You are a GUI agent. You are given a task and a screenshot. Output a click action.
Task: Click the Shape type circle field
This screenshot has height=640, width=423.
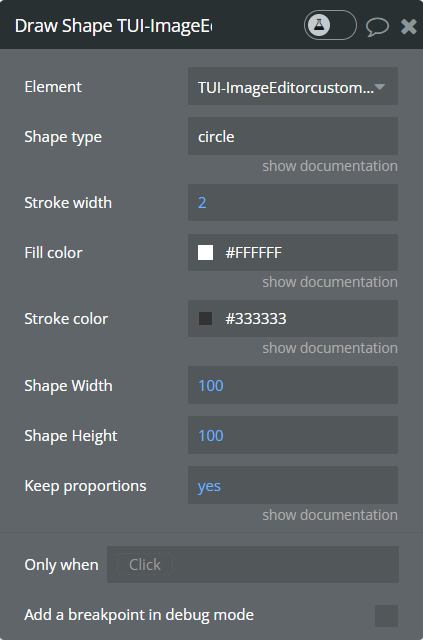tap(293, 136)
